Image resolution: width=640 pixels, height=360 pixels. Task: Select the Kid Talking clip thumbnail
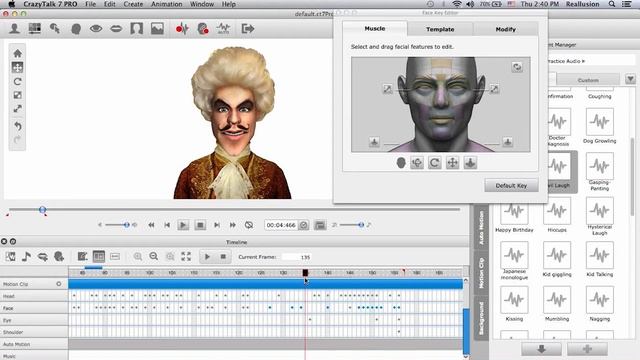pyautogui.click(x=599, y=255)
